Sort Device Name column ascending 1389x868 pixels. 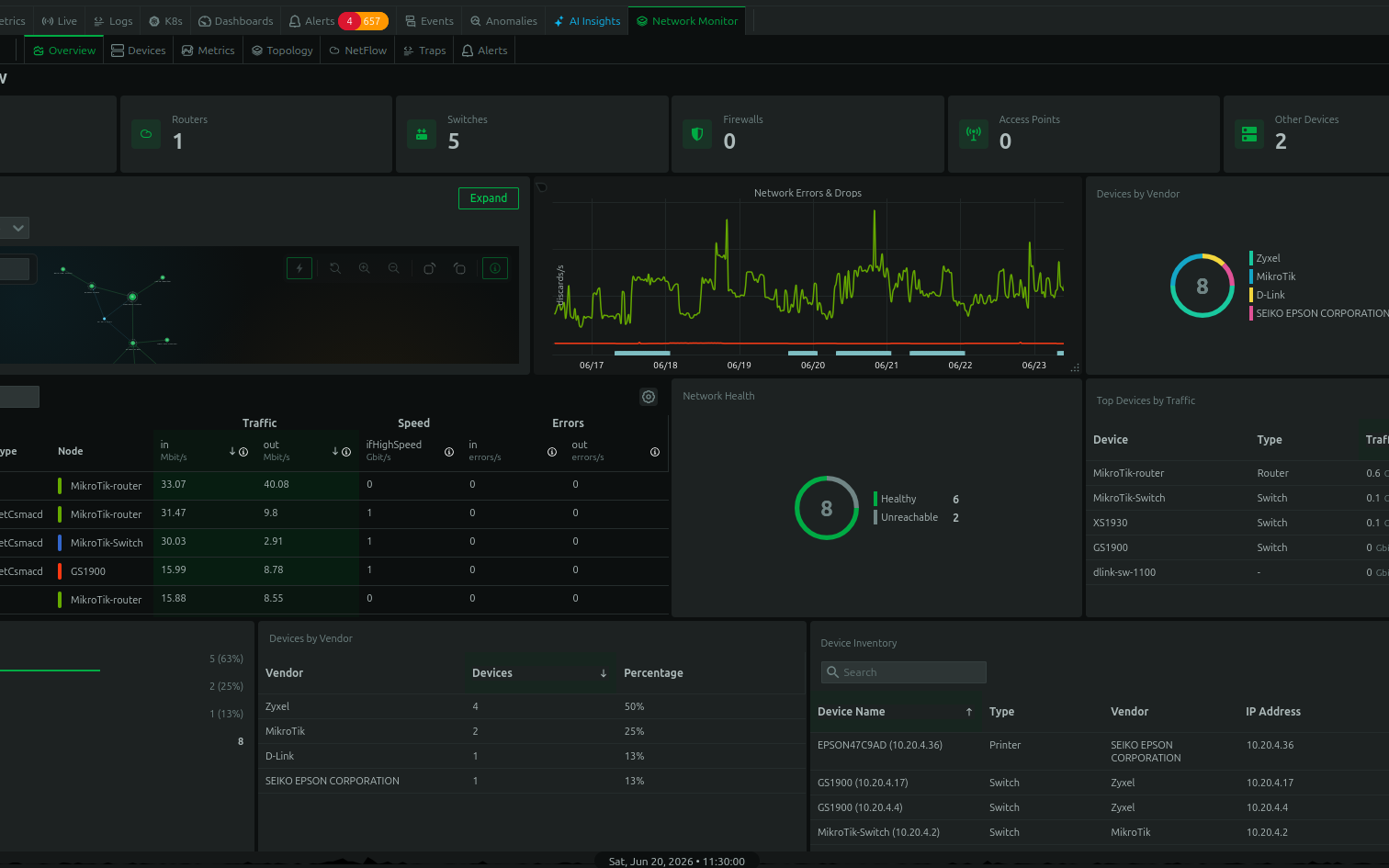pos(969,712)
